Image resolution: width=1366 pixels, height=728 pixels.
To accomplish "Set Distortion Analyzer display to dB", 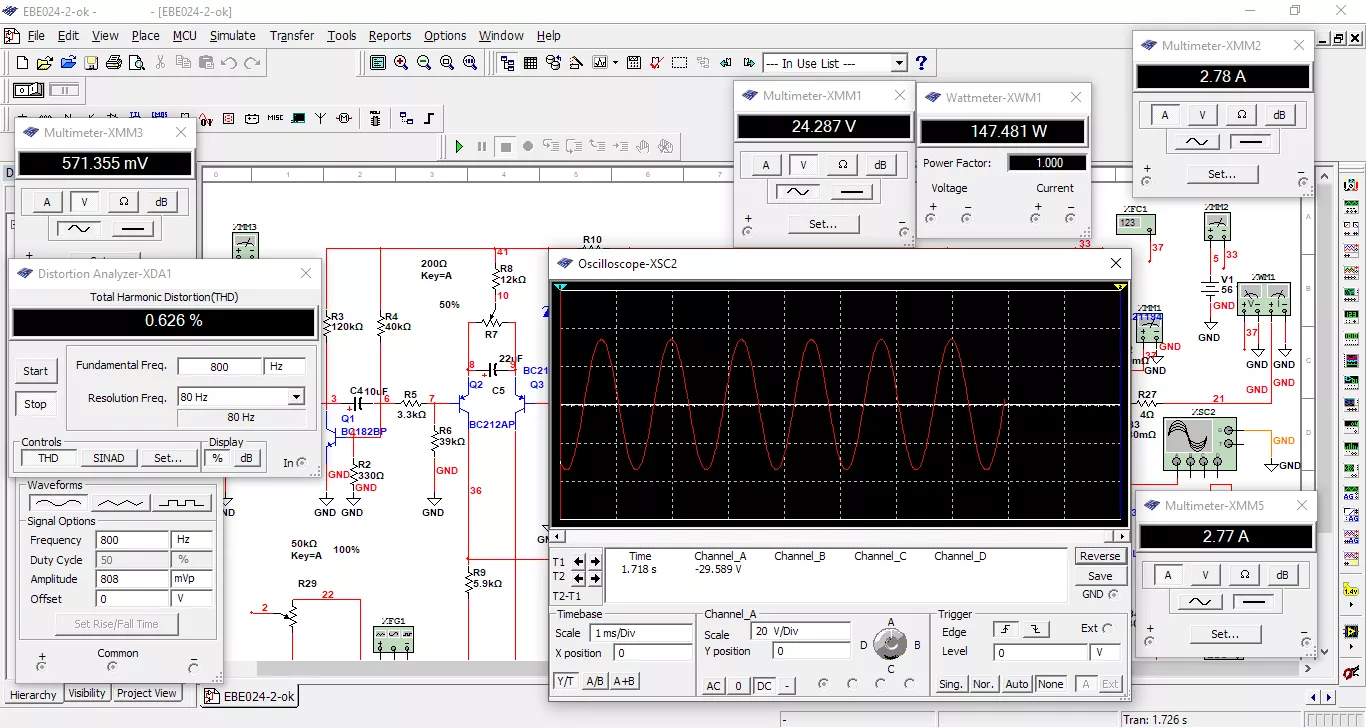I will pyautogui.click(x=245, y=458).
